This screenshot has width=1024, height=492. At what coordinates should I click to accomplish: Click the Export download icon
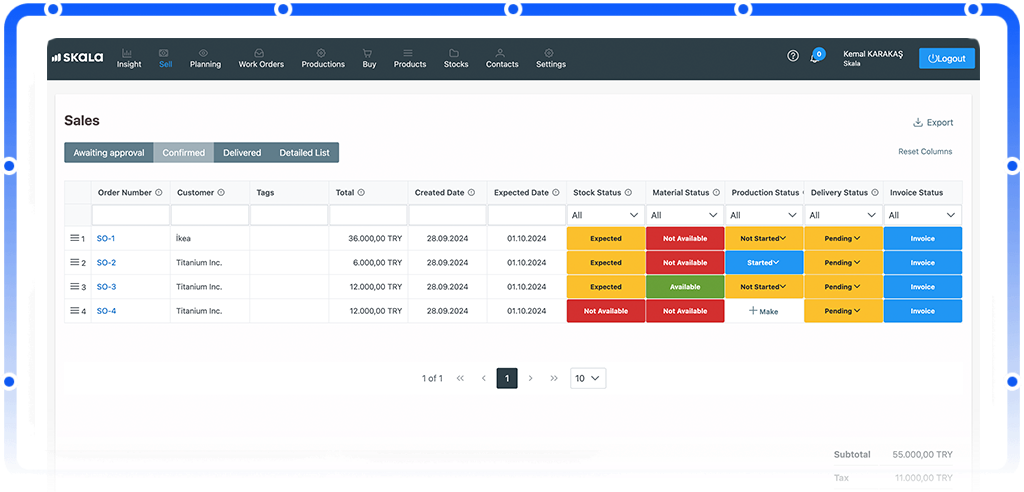[918, 122]
